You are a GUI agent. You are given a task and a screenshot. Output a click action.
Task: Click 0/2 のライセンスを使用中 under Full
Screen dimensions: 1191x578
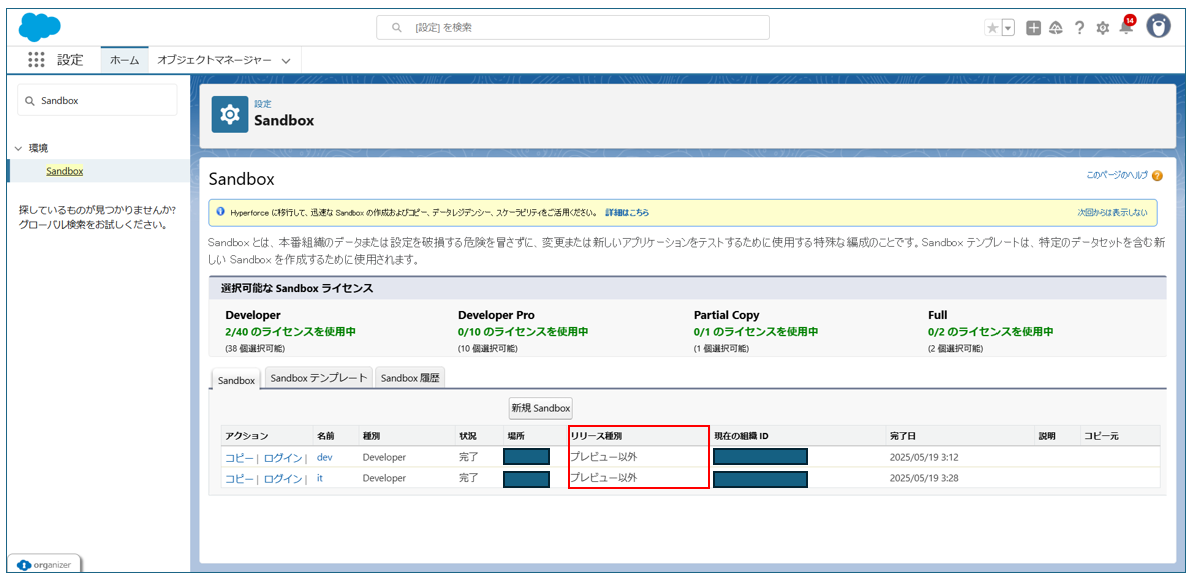(x=990, y=332)
